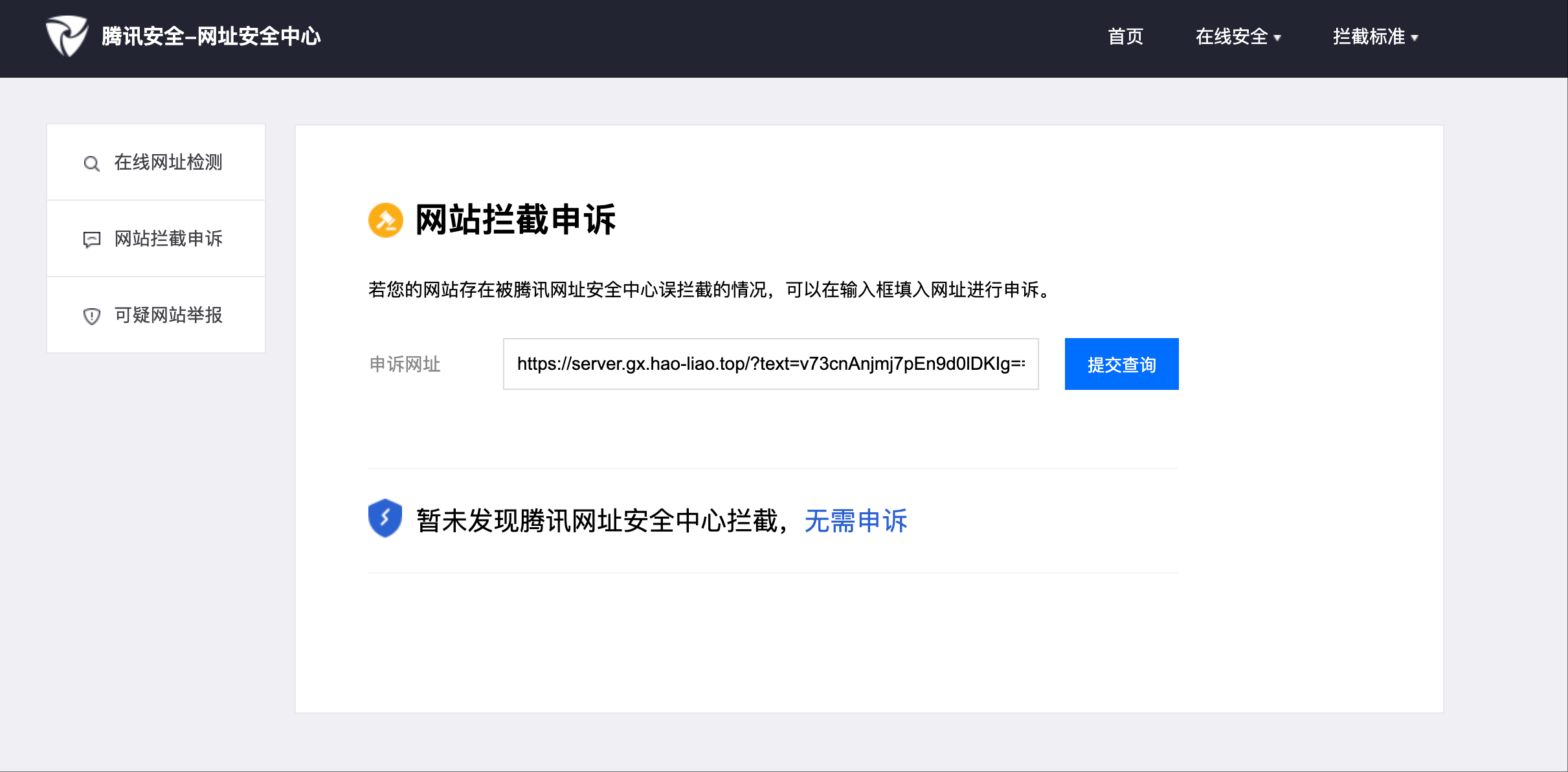Click the 无需申诉 blue link text
This screenshot has width=1568, height=772.
click(x=855, y=521)
